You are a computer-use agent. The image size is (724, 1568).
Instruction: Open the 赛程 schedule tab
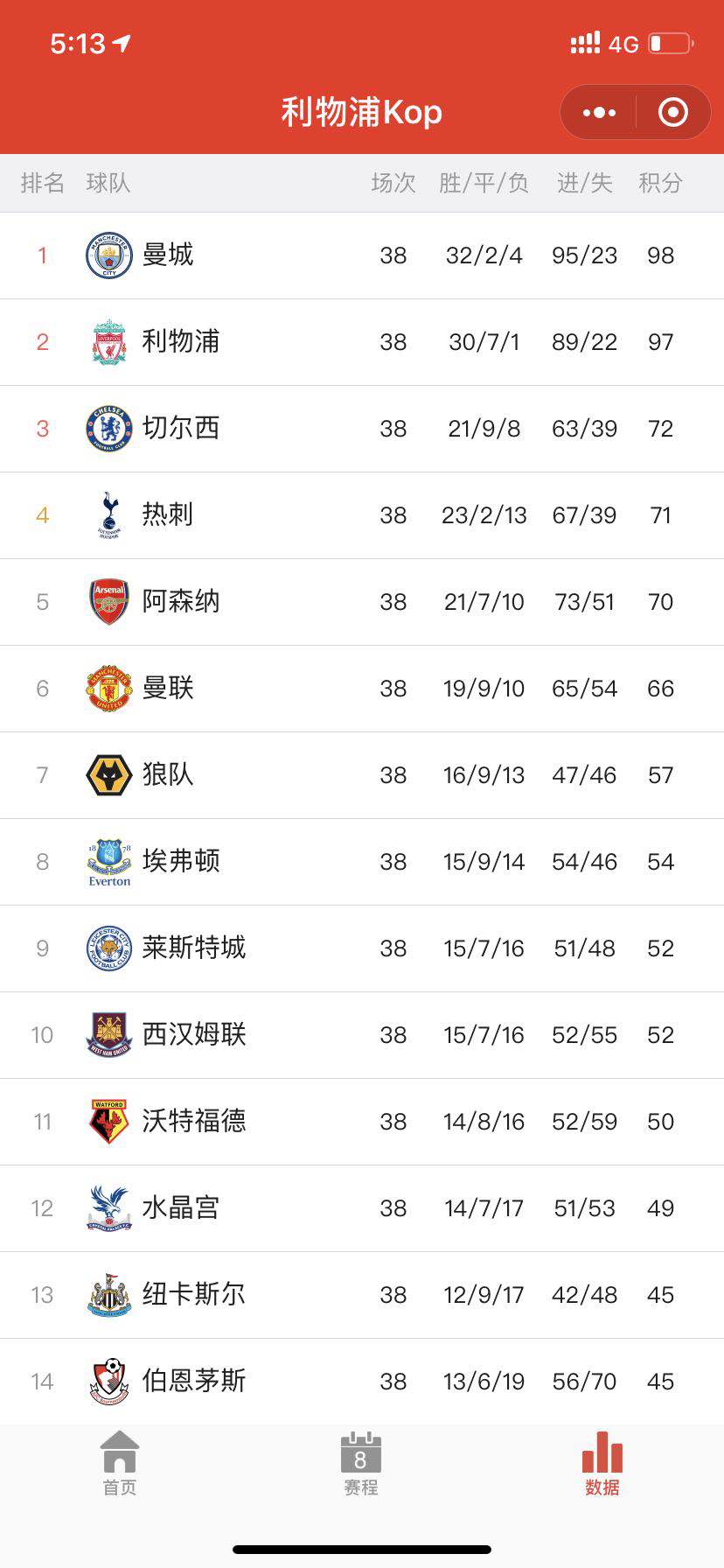tap(360, 1465)
